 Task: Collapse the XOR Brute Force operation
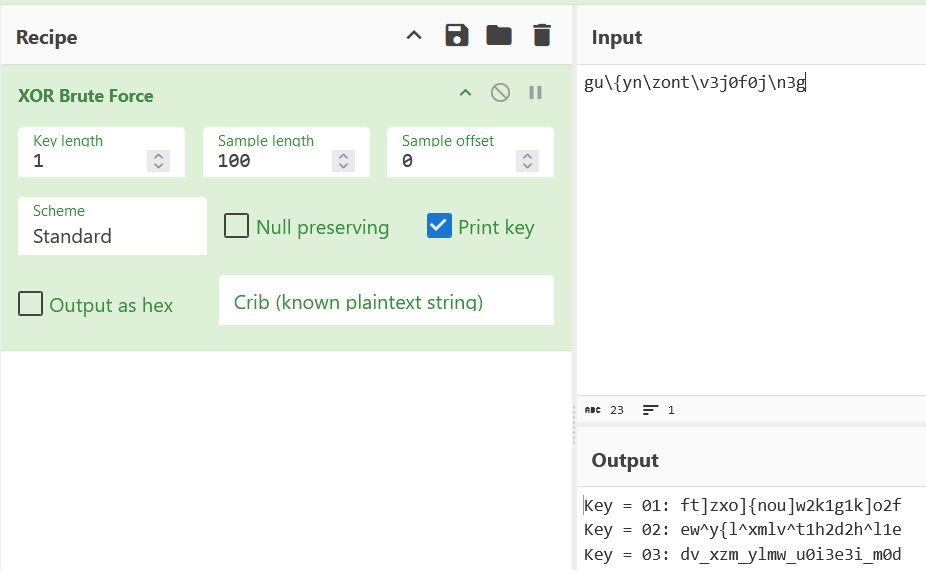tap(464, 93)
